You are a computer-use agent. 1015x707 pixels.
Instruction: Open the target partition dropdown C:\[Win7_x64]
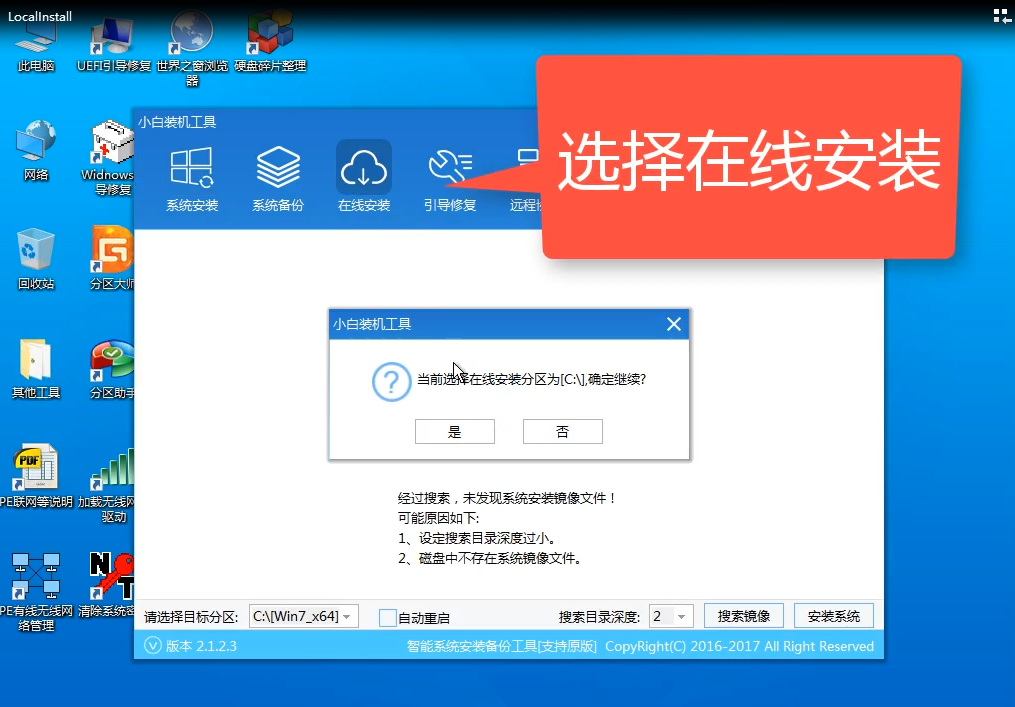(x=304, y=615)
